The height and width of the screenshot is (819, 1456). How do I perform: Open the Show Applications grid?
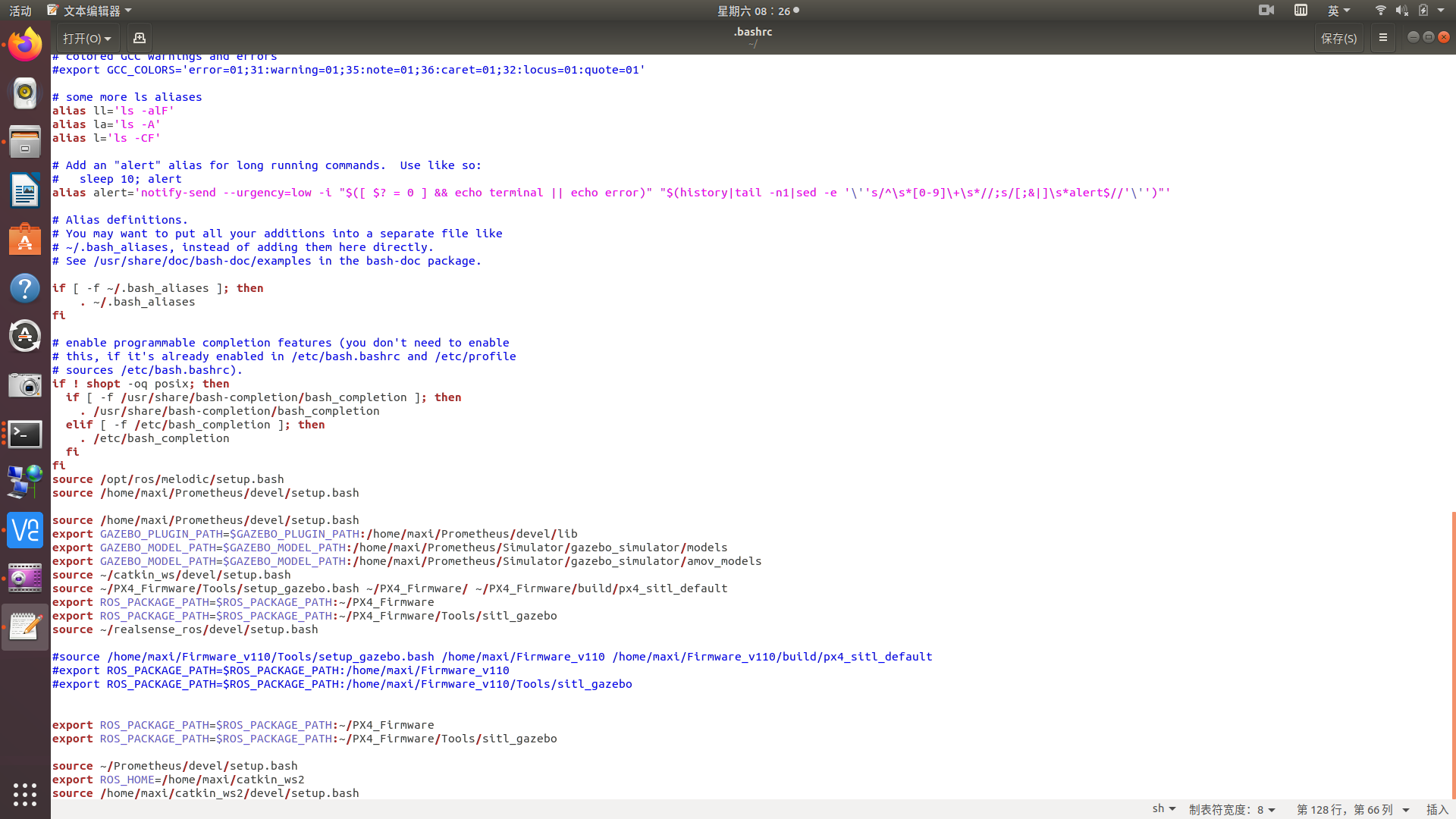click(25, 794)
